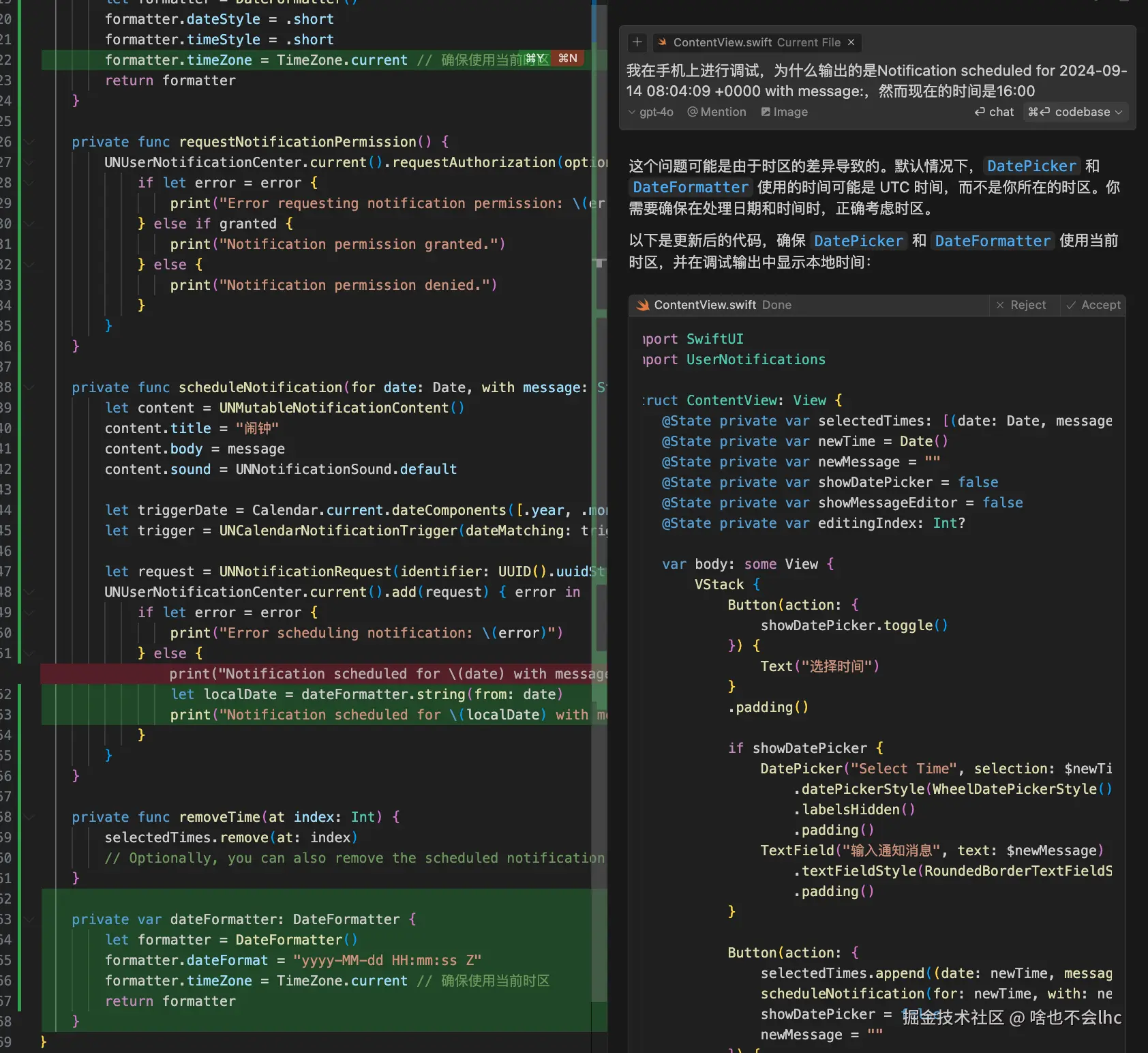Viewport: 1148px width, 1053px height.
Task: Click the Image attach button
Action: tap(785, 112)
